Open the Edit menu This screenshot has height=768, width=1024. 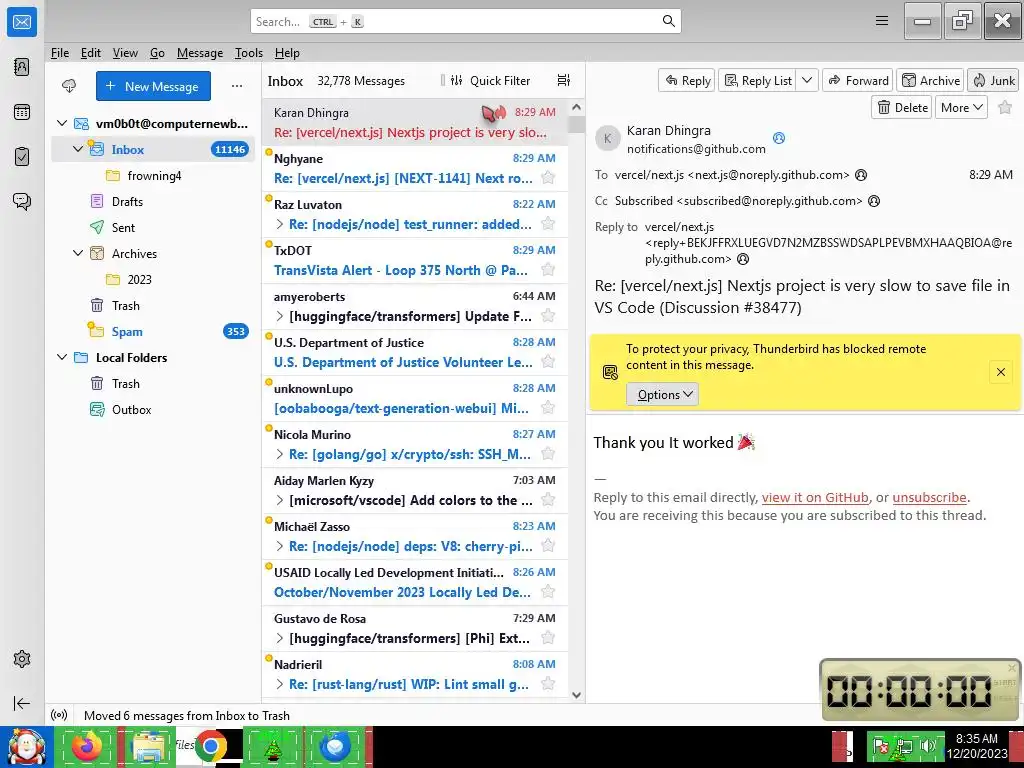click(91, 53)
